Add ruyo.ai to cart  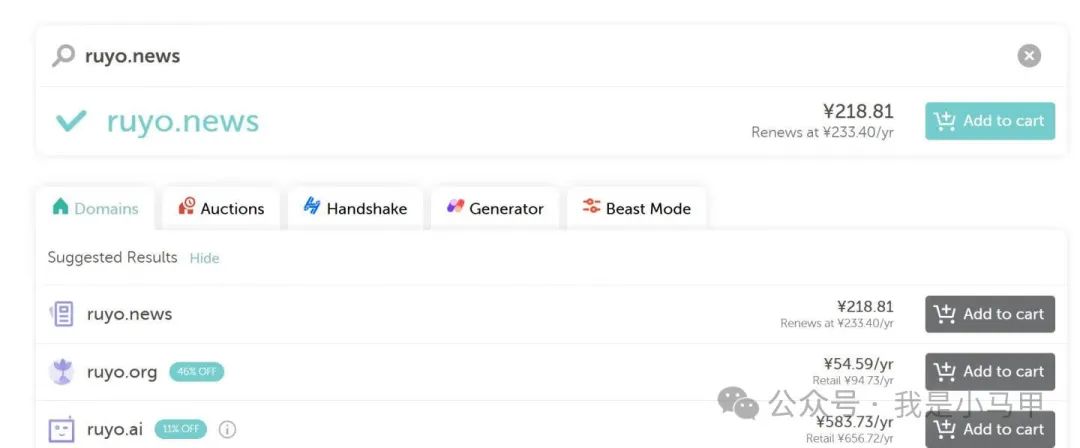click(x=990, y=429)
